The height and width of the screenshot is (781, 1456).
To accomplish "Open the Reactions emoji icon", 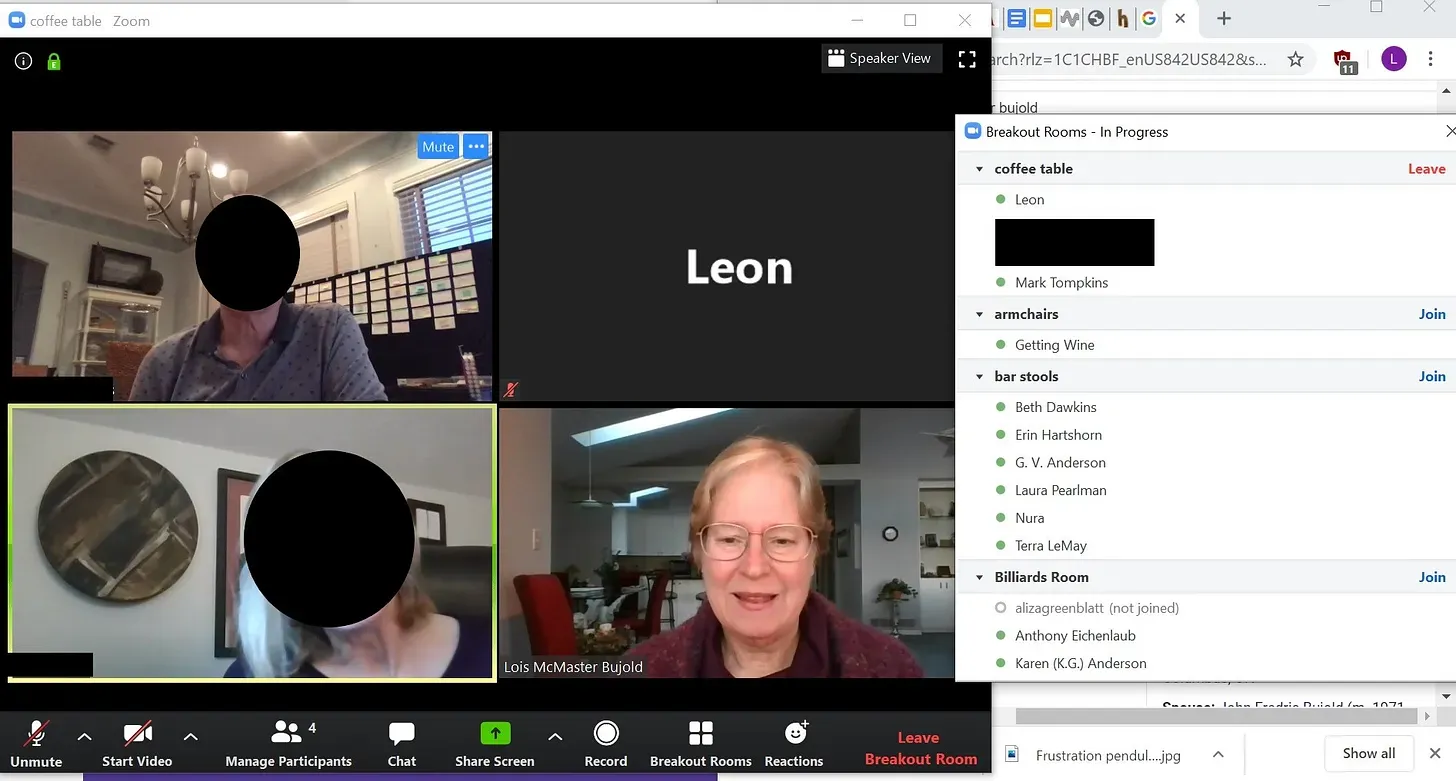I will pyautogui.click(x=795, y=735).
